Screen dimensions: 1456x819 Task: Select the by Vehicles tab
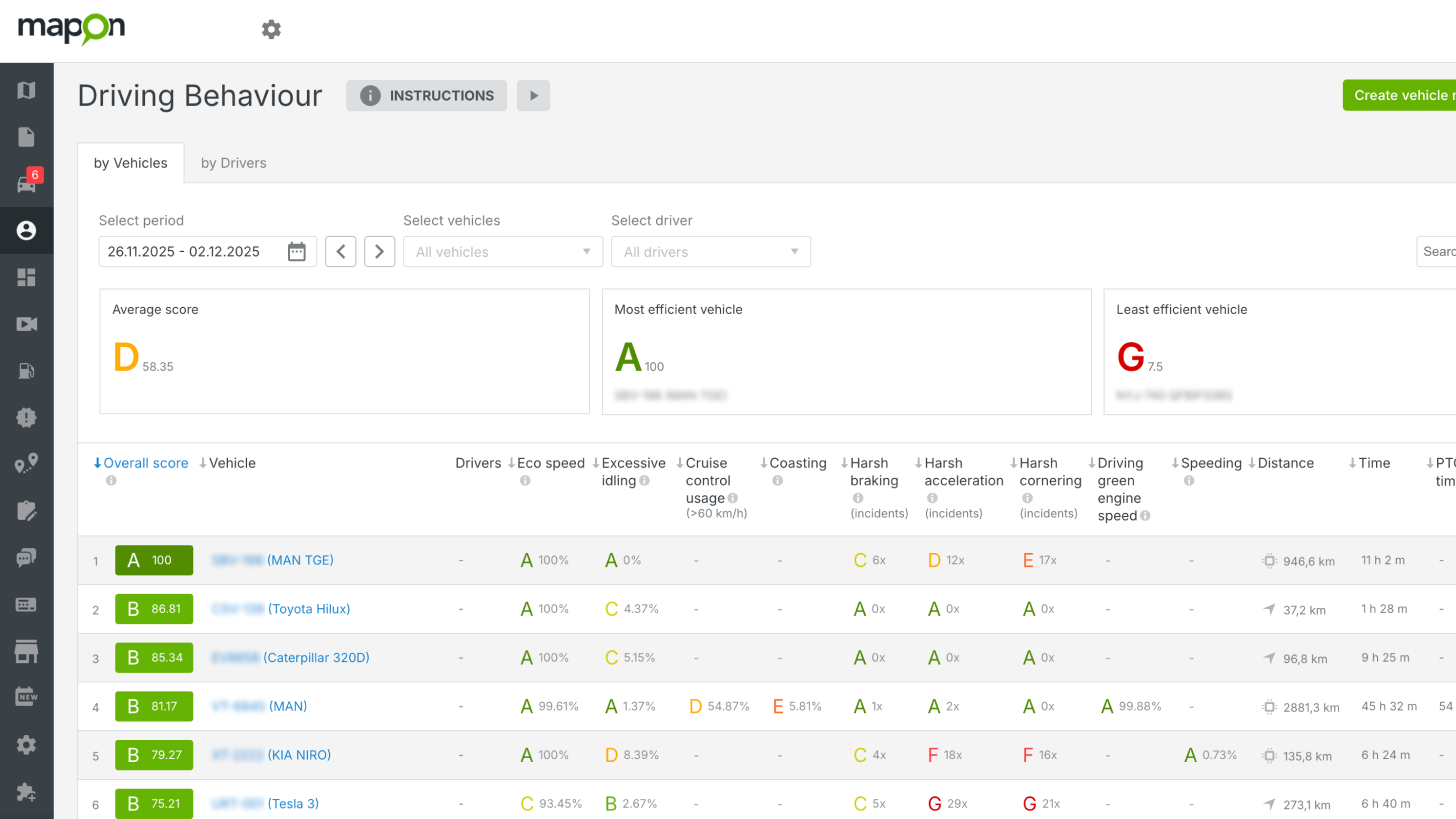point(131,162)
